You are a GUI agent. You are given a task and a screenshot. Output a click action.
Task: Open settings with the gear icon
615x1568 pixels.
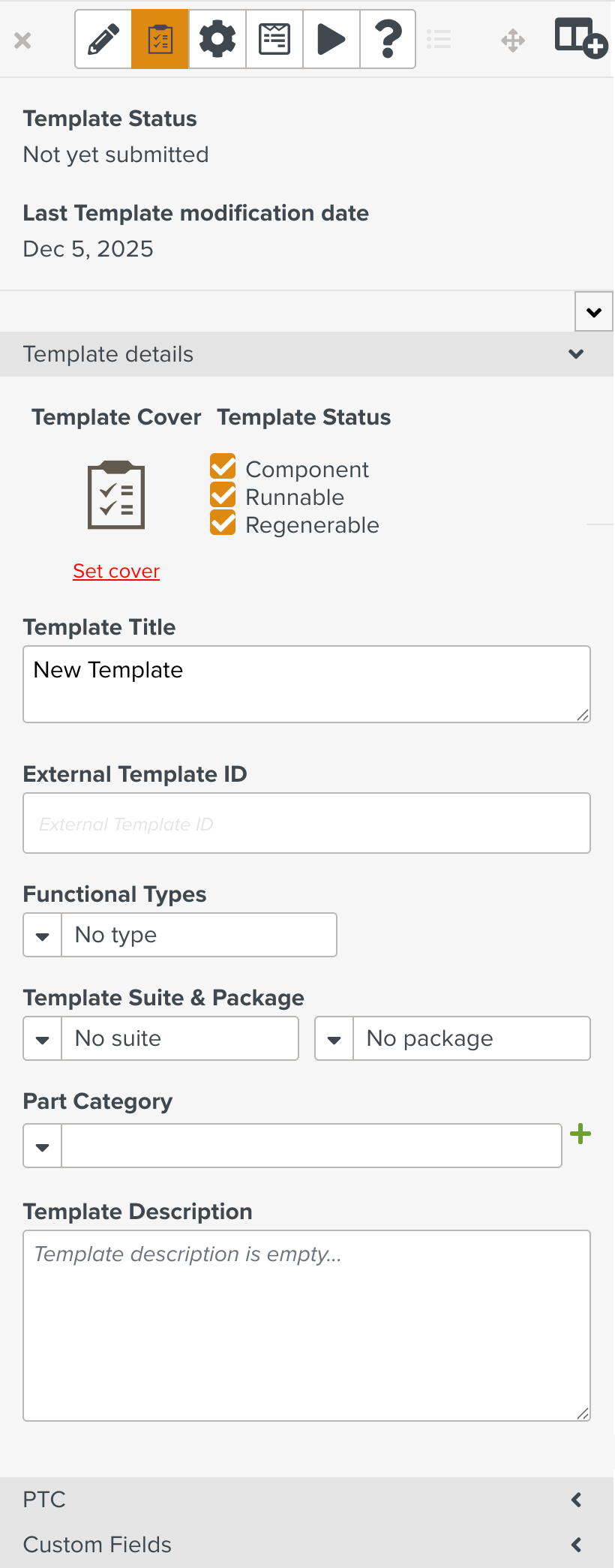[217, 39]
